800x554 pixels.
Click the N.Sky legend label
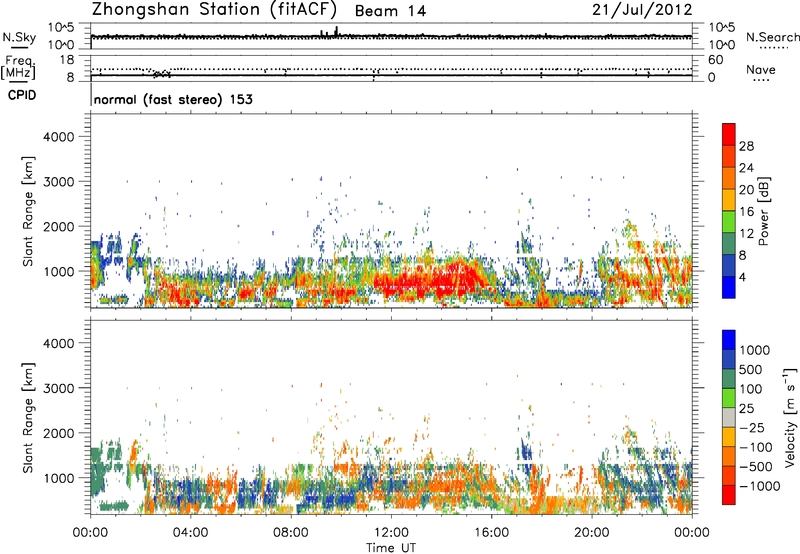coord(19,37)
